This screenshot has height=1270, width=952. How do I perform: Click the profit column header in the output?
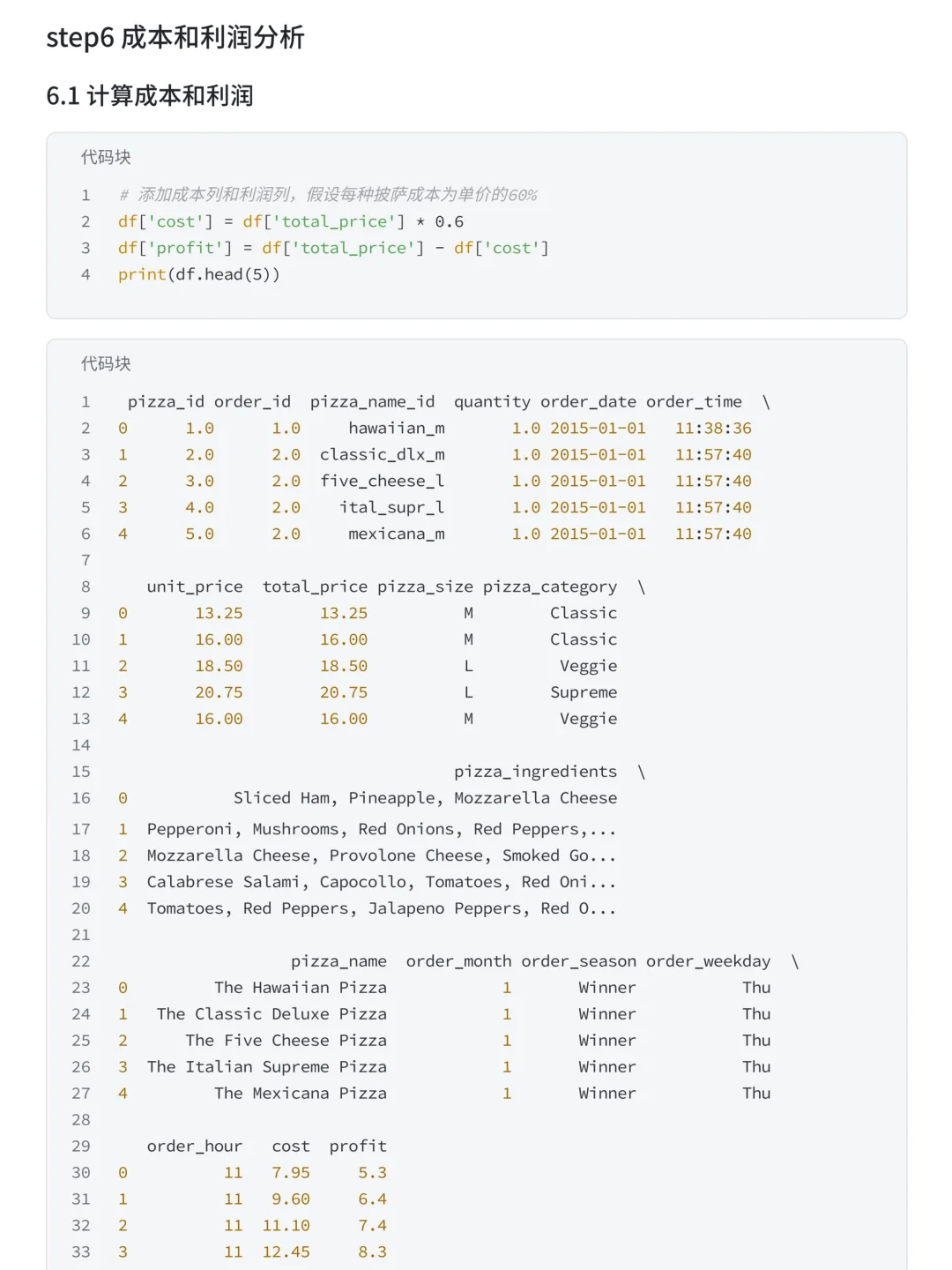click(358, 1147)
